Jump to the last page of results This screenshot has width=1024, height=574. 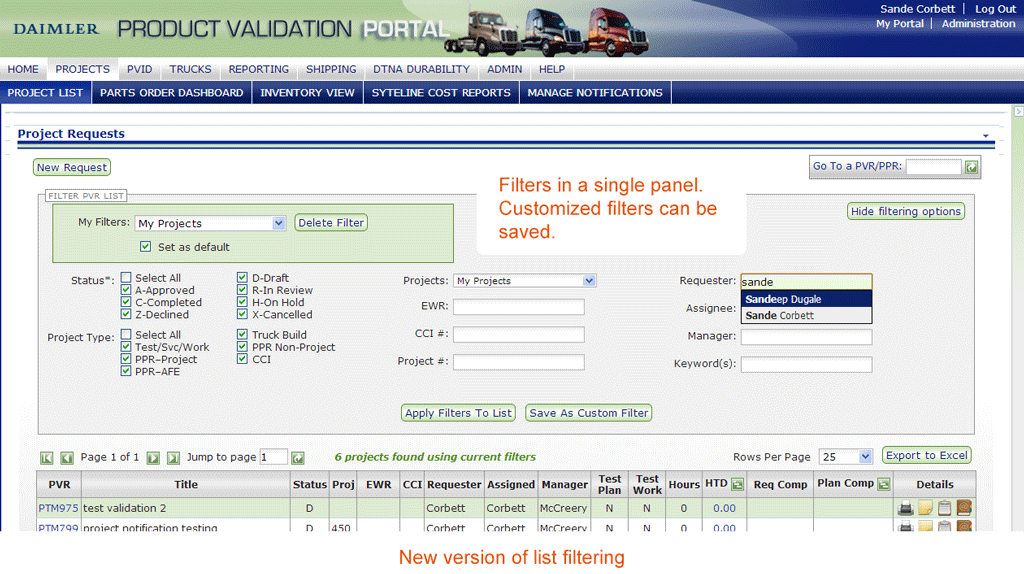point(173,458)
